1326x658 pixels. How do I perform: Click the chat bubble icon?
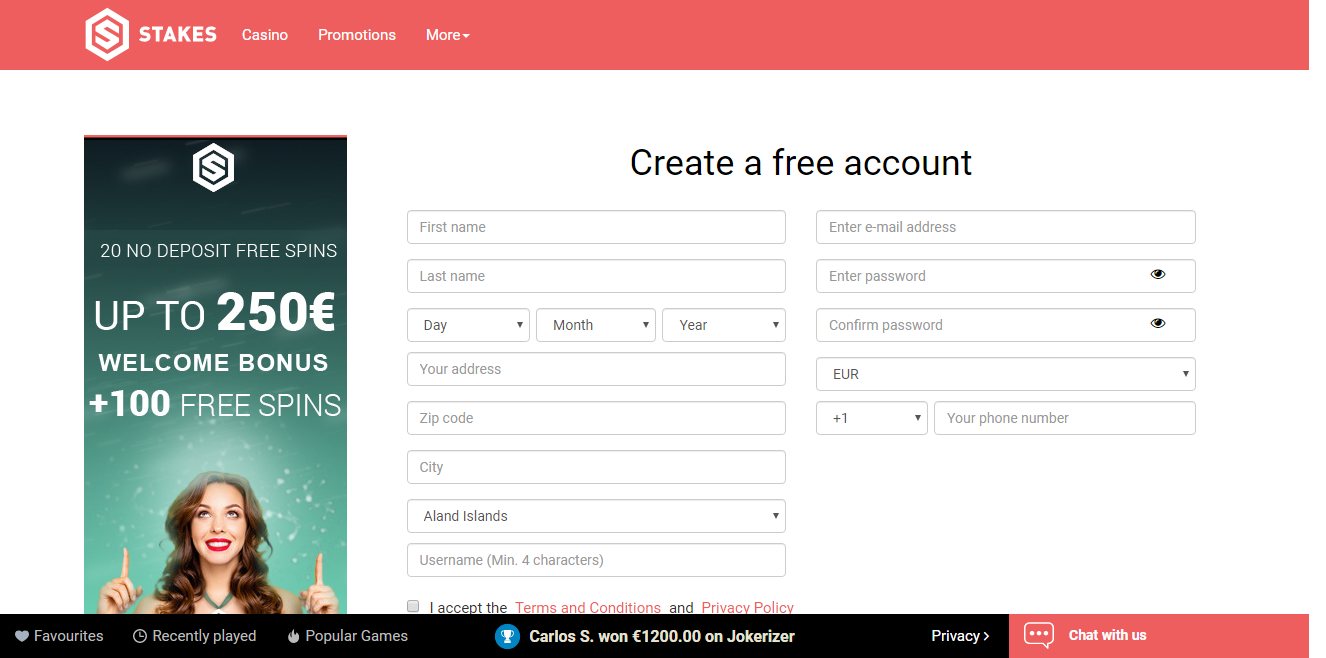[1039, 635]
